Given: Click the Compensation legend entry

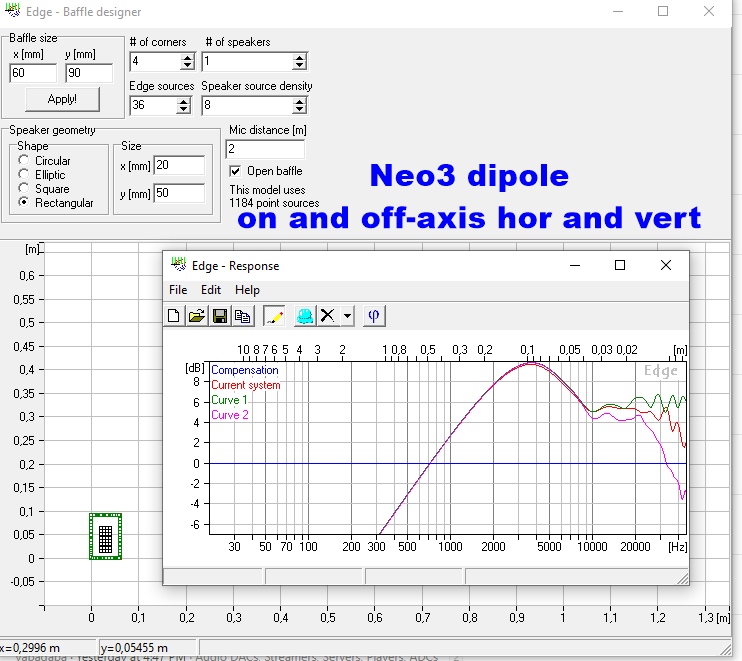Looking at the screenshot, I should click(245, 370).
